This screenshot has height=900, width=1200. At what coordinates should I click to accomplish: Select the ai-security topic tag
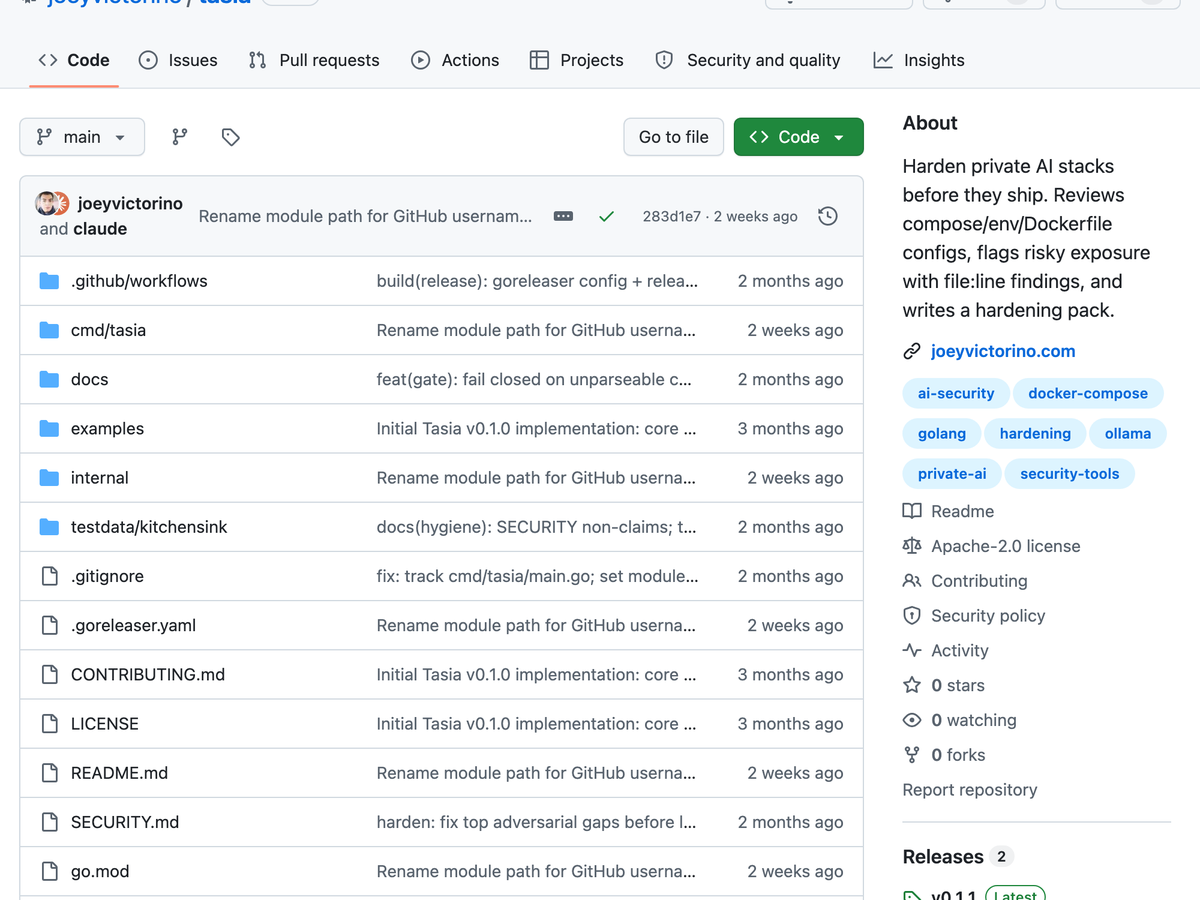pos(956,393)
